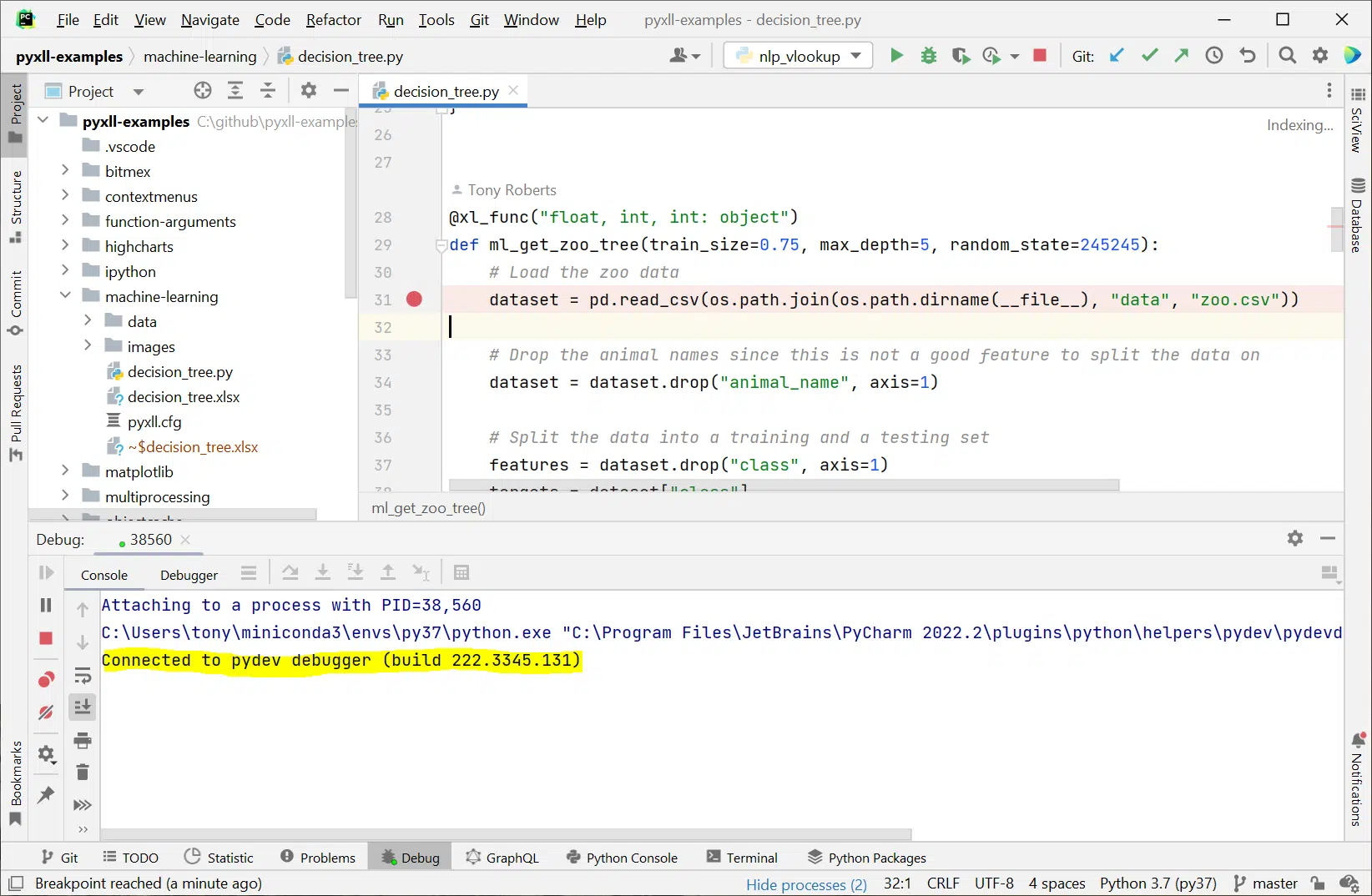Collapse all icon in Project panel
1372x896 pixels.
point(268,91)
